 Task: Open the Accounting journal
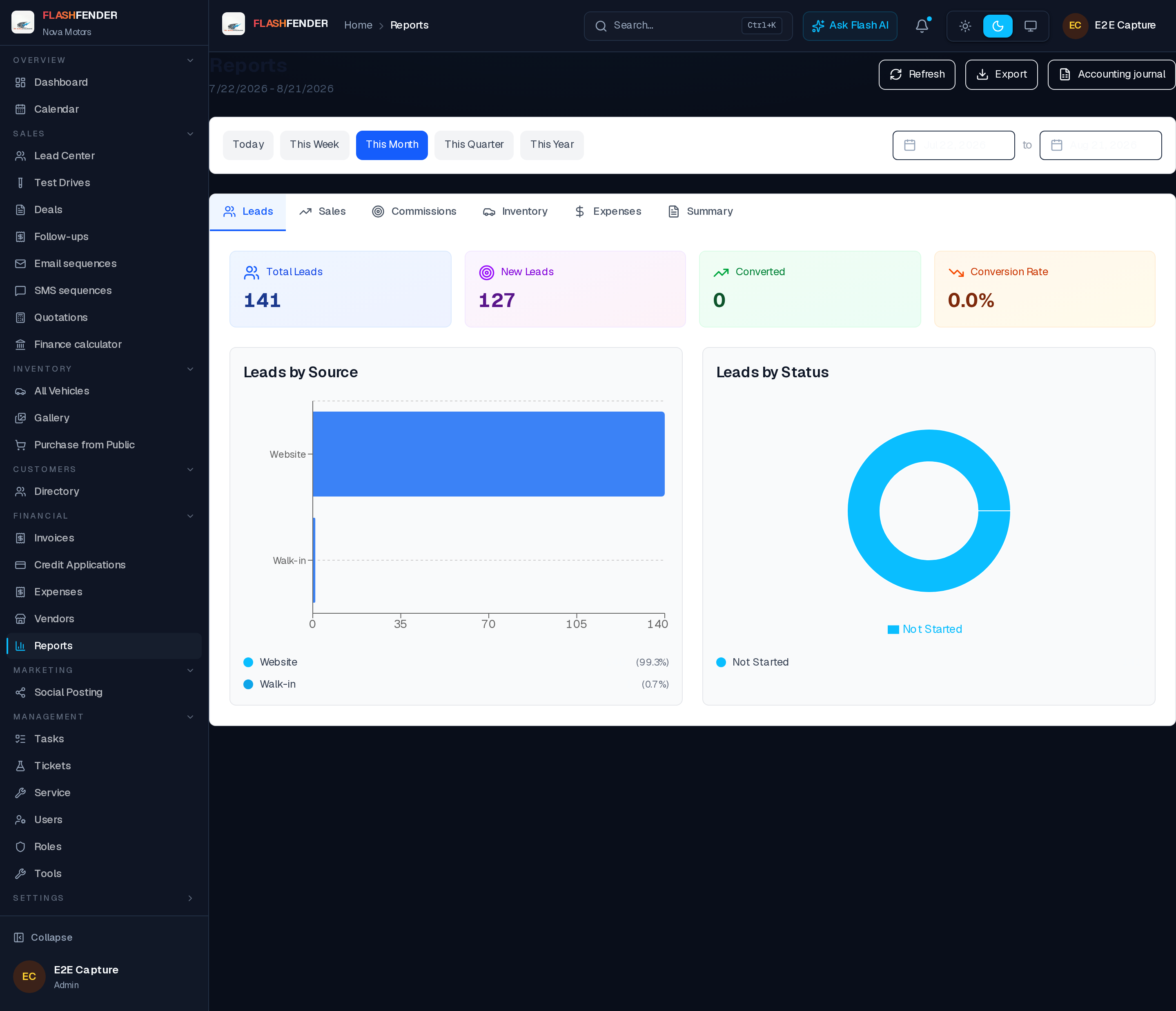(x=1111, y=74)
